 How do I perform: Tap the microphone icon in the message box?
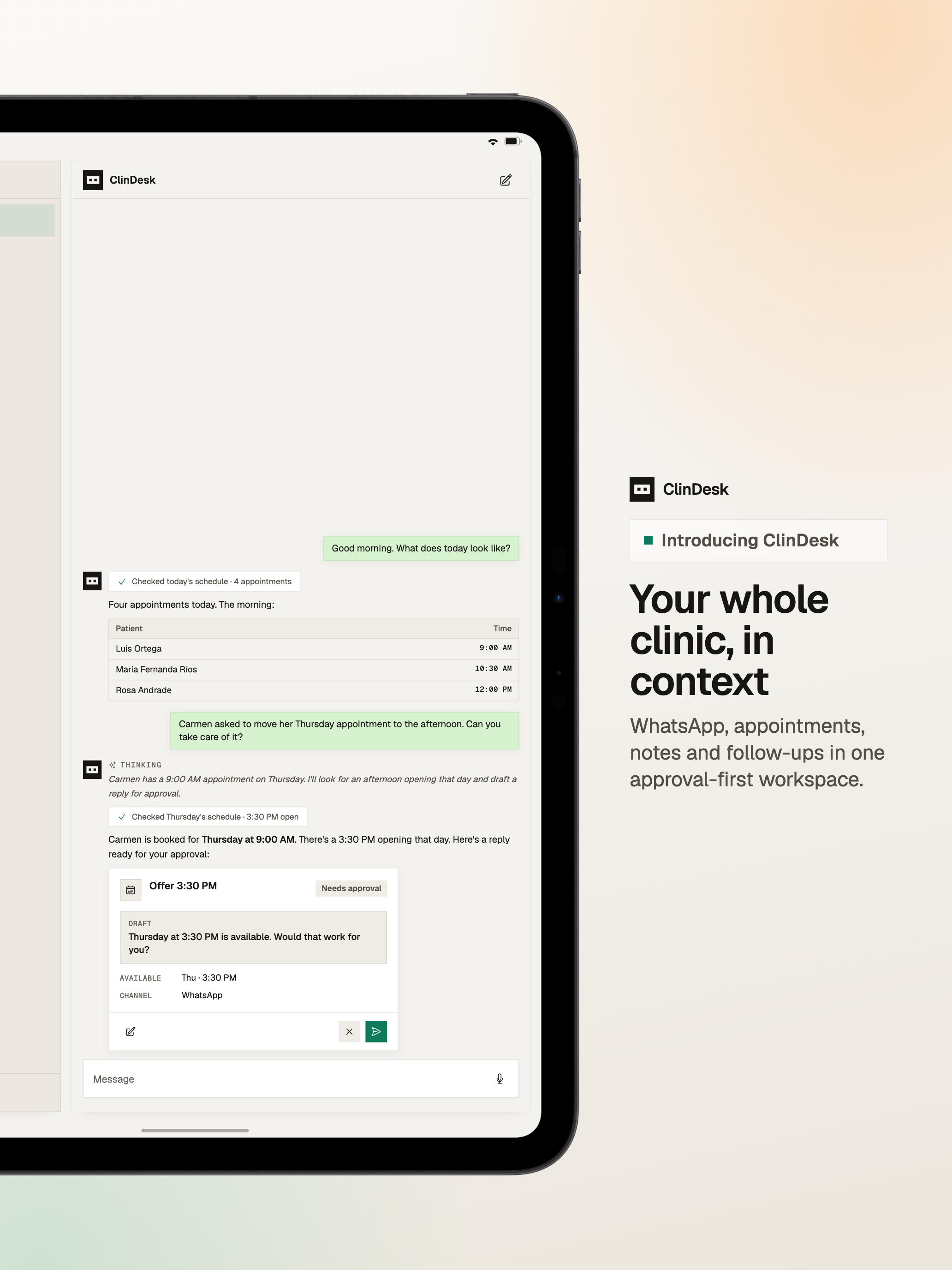(499, 1079)
